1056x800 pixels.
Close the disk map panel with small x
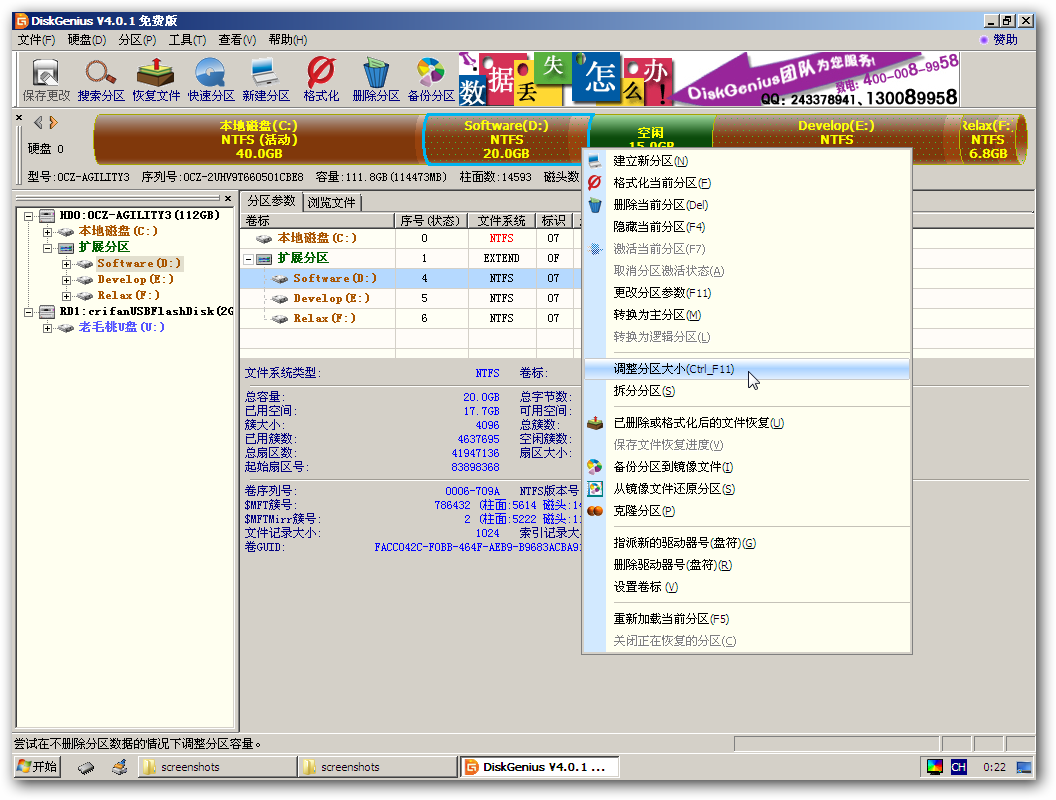(x=19, y=118)
